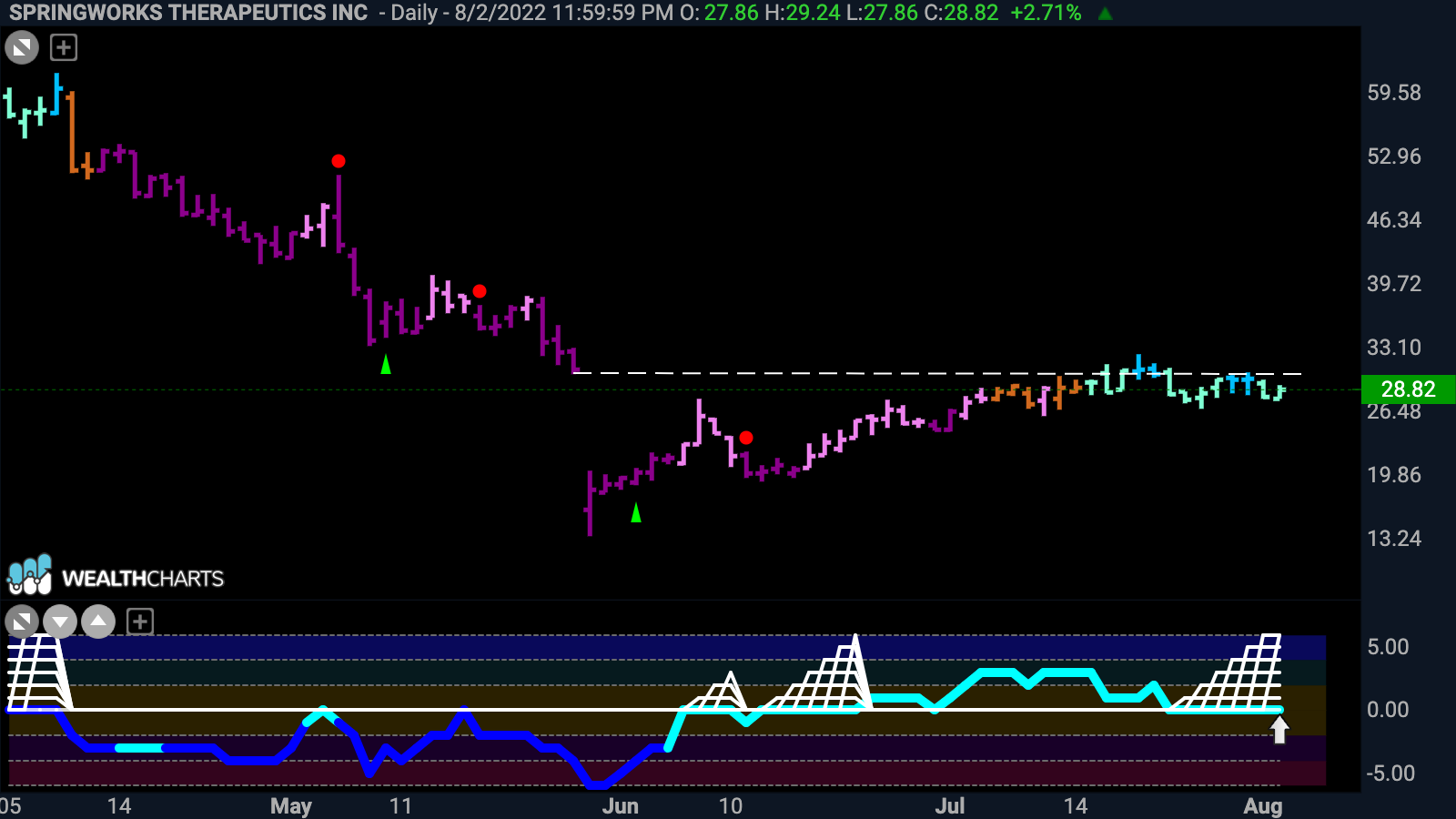Image resolution: width=1456 pixels, height=819 pixels.
Task: Click the 5.00 indicator axis label
Action: click(1388, 647)
